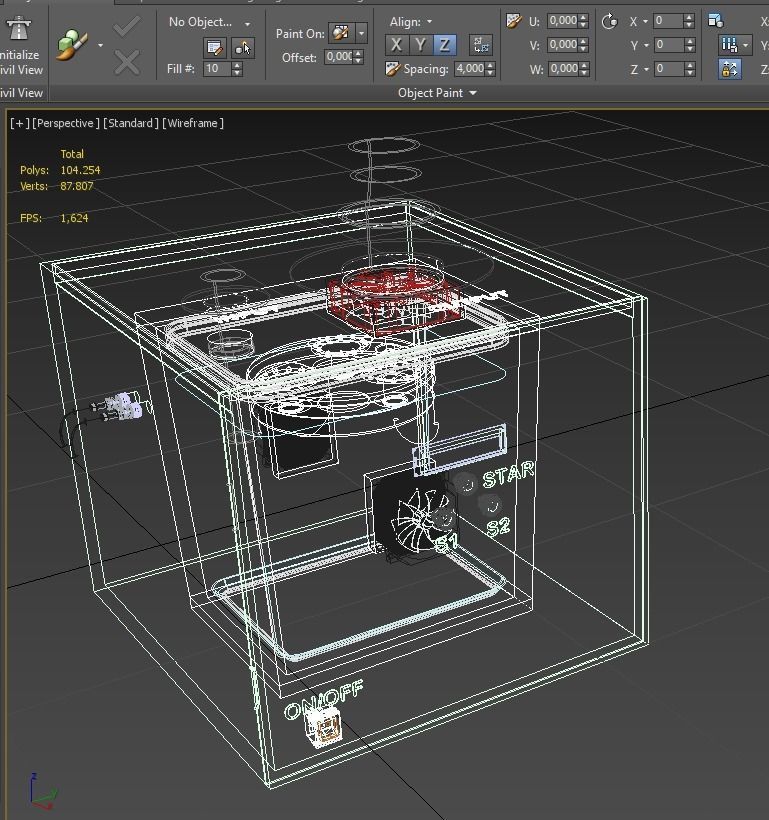This screenshot has height=820, width=769.
Task: Open the [Wireframe] viewport display menu
Action: pos(193,123)
